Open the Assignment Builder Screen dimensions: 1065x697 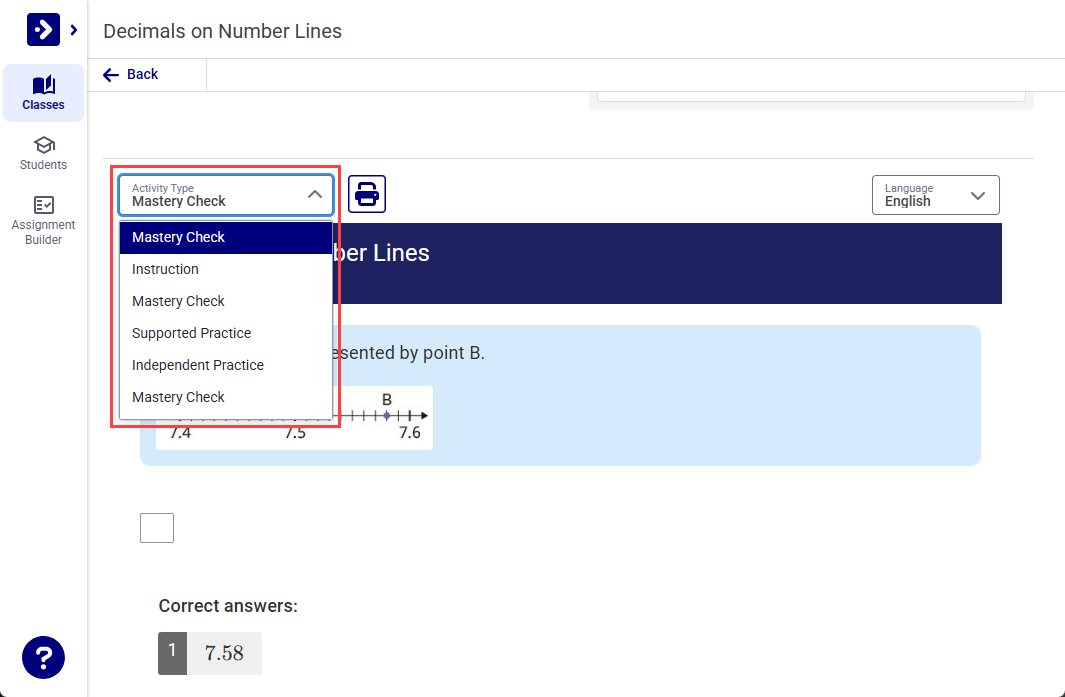43,220
